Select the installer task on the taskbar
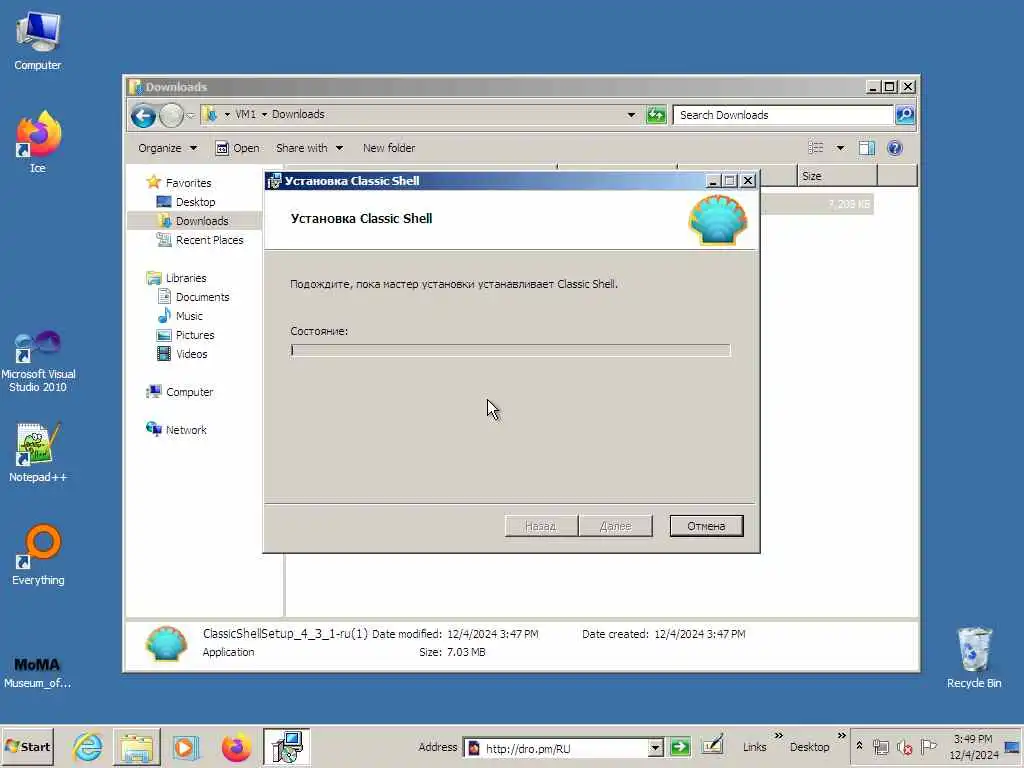 [287, 747]
